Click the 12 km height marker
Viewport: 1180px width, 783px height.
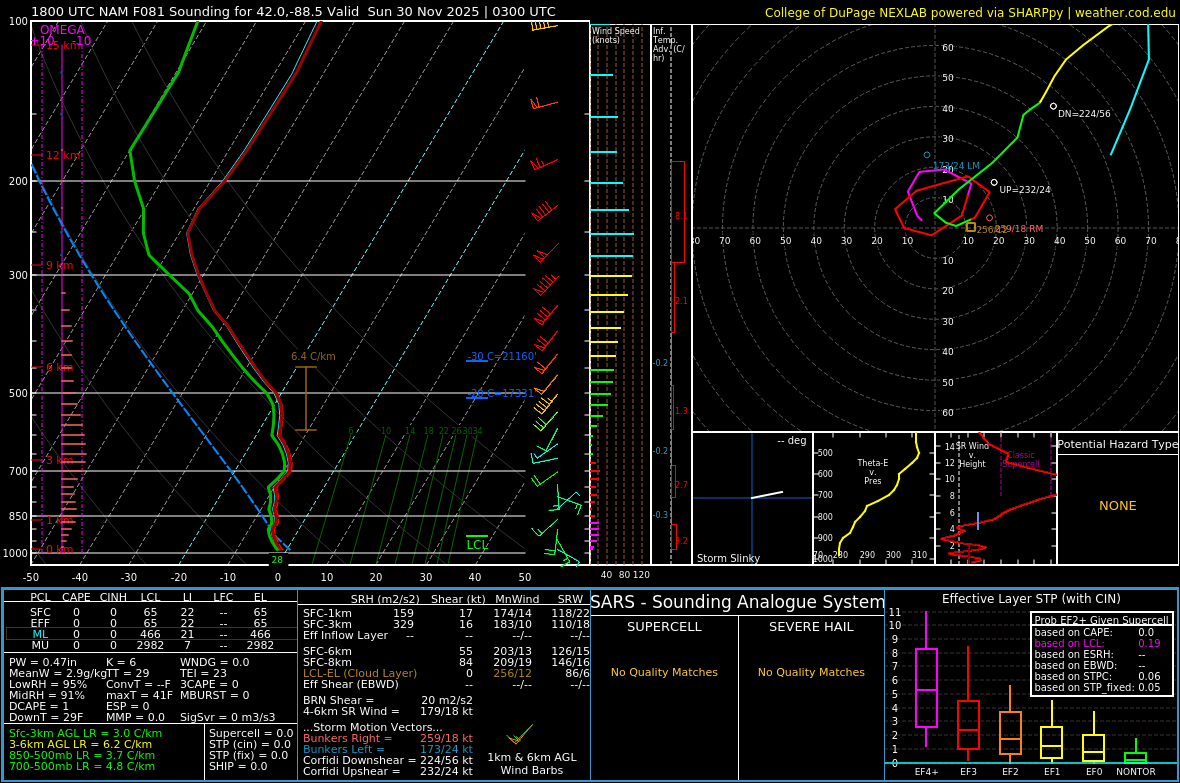pyautogui.click(x=63, y=155)
